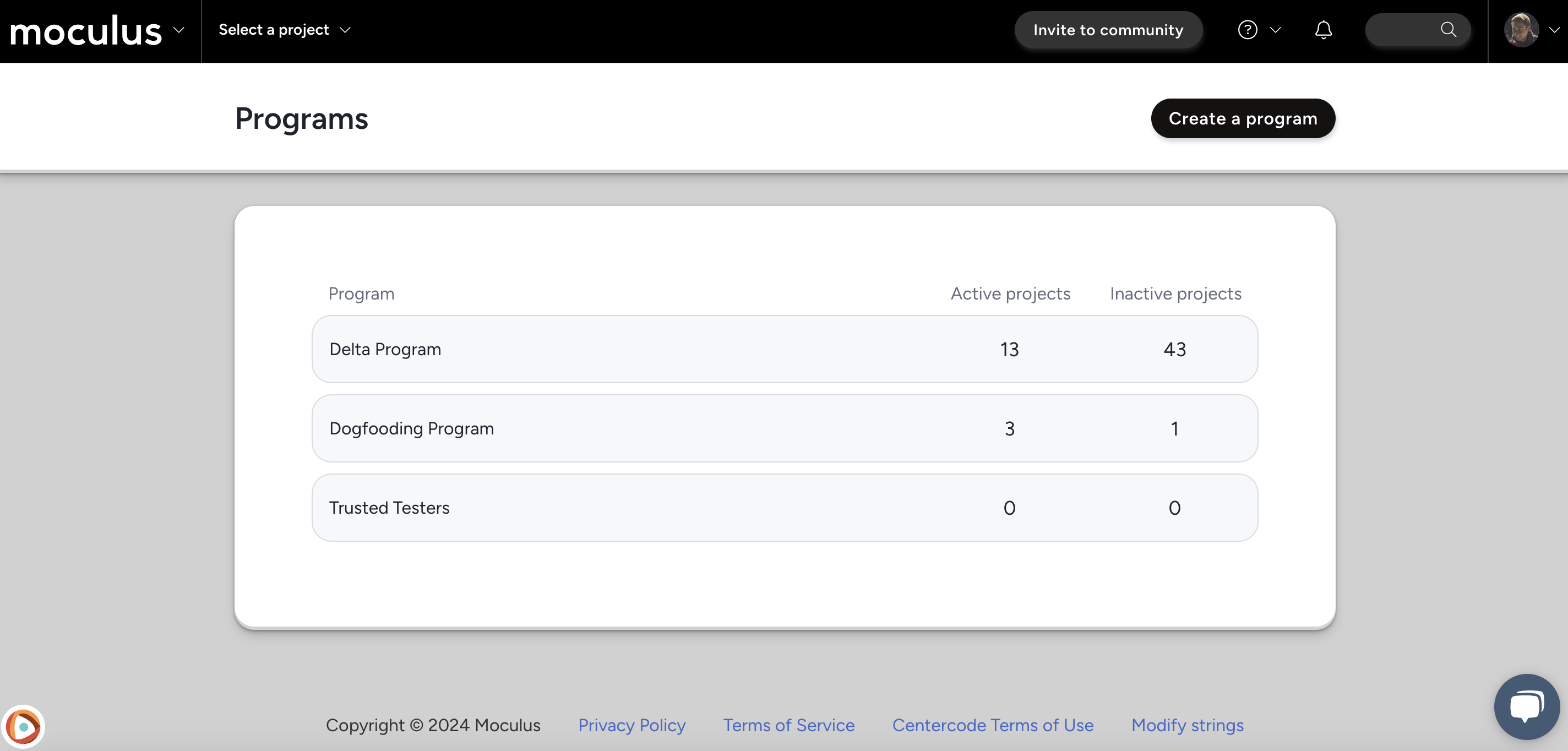Click the Program column header

361,293
